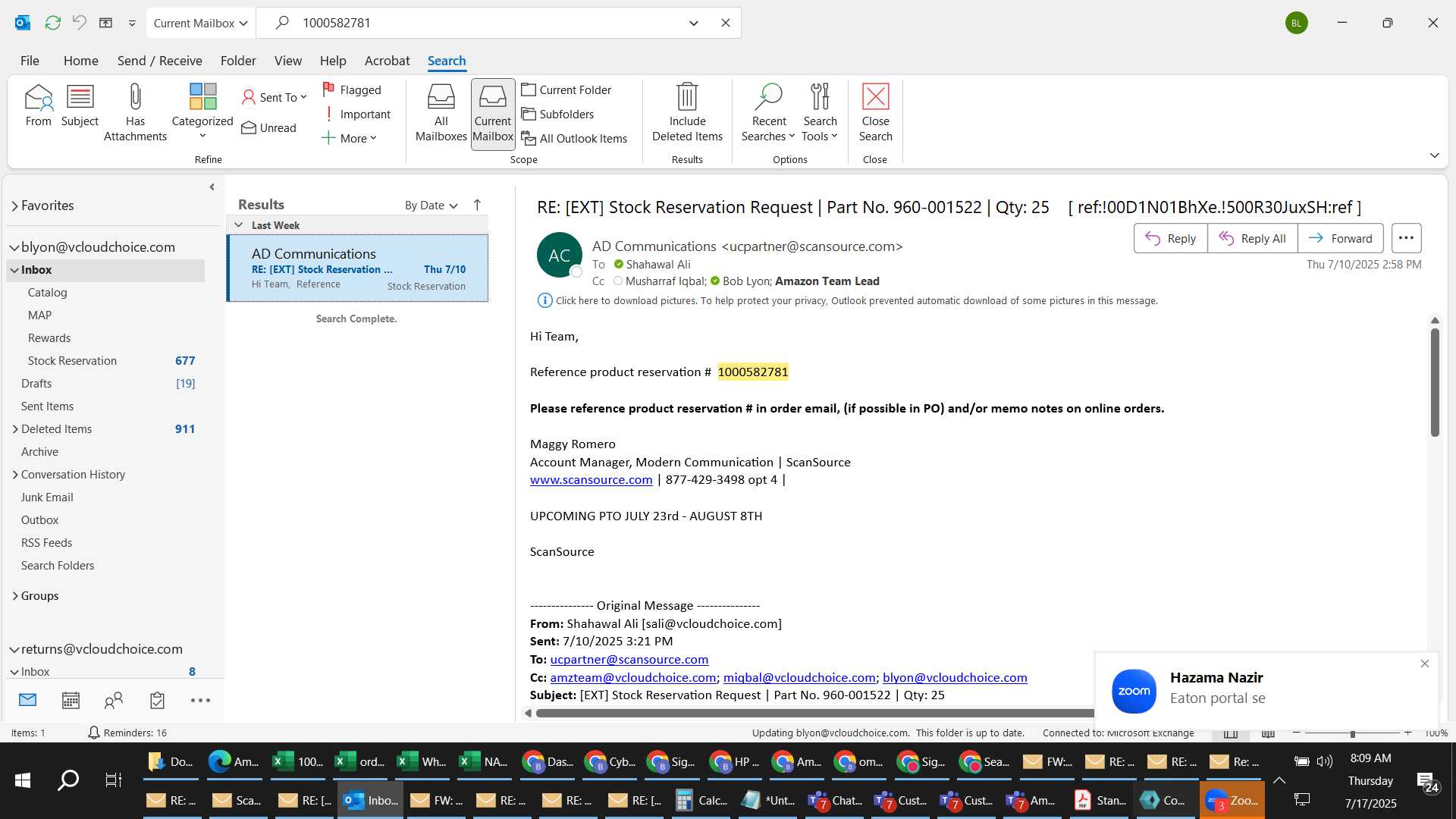Set scope to All Mailboxes

[441, 112]
